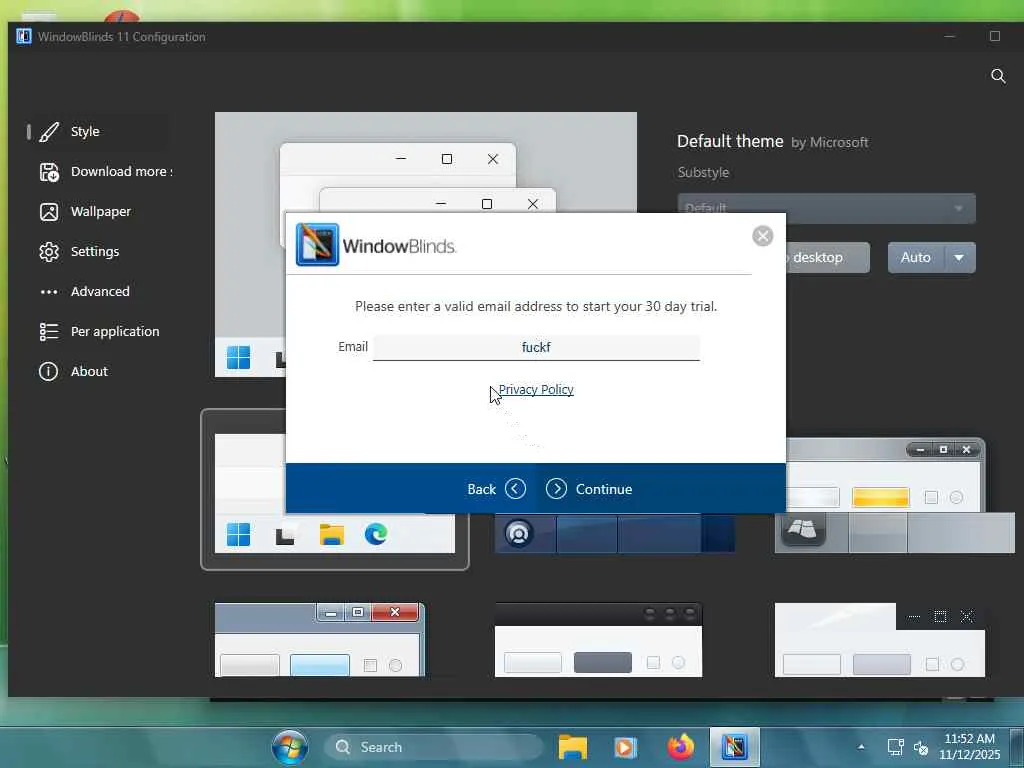Show hidden system tray icons
Viewport: 1024px width, 768px height.
coord(861,747)
